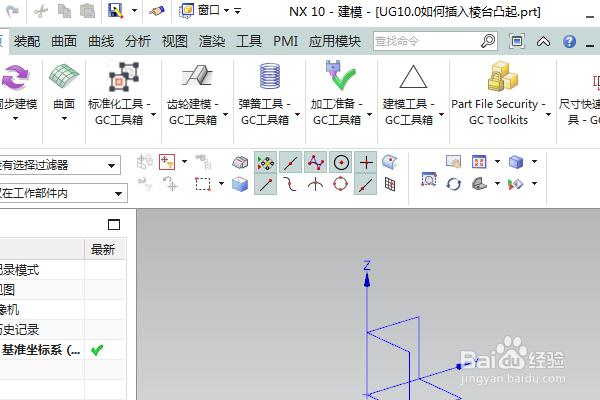The width and height of the screenshot is (600, 400).
Task: Click the grid point snap icon
Action: coord(390,184)
